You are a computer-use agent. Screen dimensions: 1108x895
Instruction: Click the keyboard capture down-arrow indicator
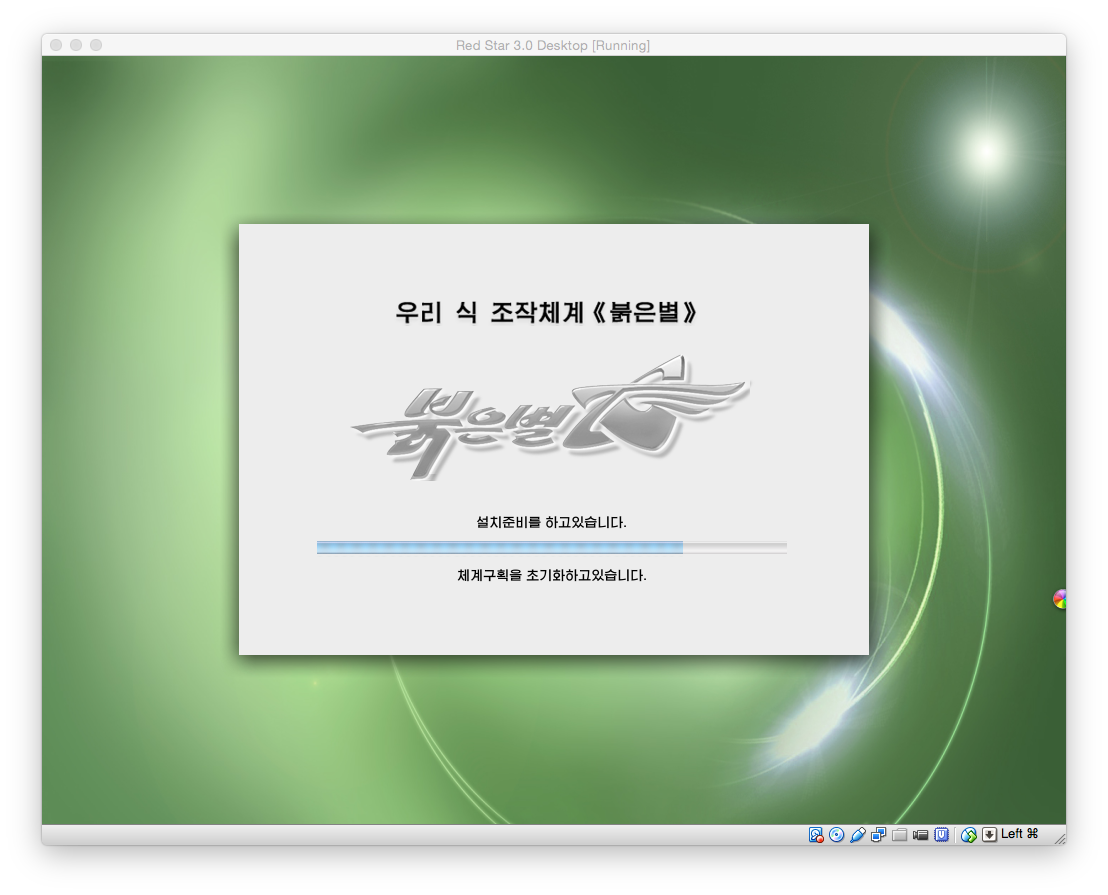point(989,835)
